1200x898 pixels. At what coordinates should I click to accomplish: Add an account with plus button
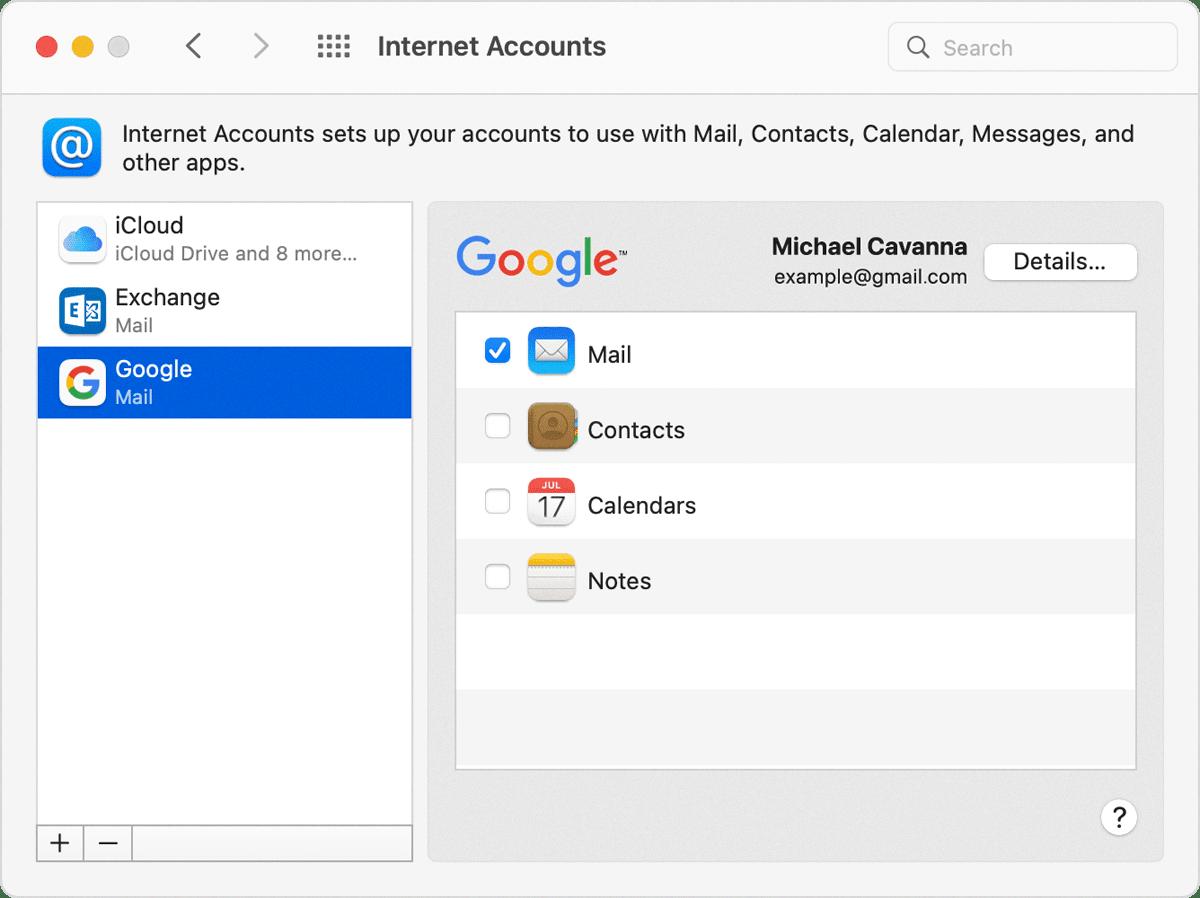click(x=60, y=843)
